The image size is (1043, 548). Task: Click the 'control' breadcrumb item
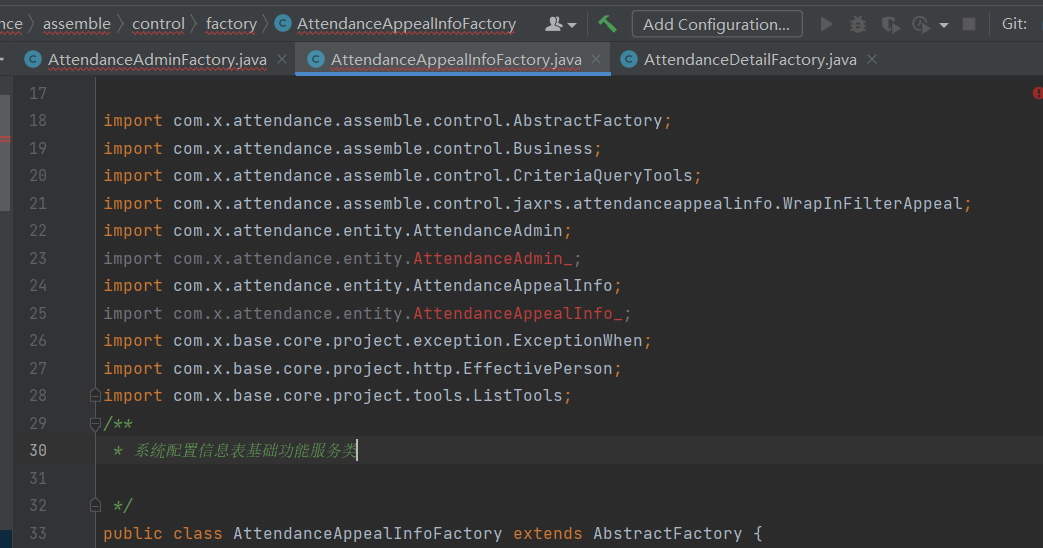coord(158,24)
